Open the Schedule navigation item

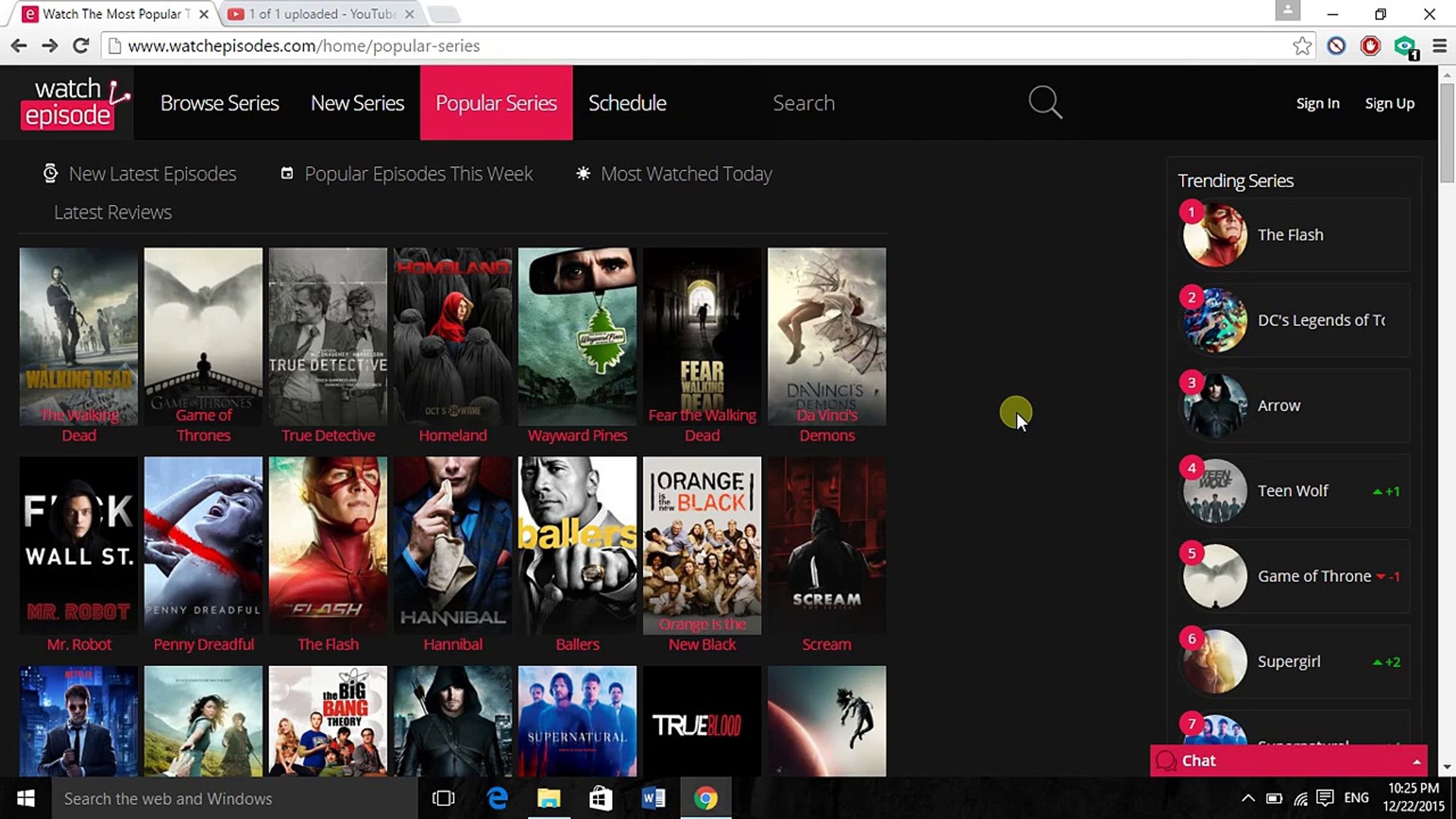[627, 102]
